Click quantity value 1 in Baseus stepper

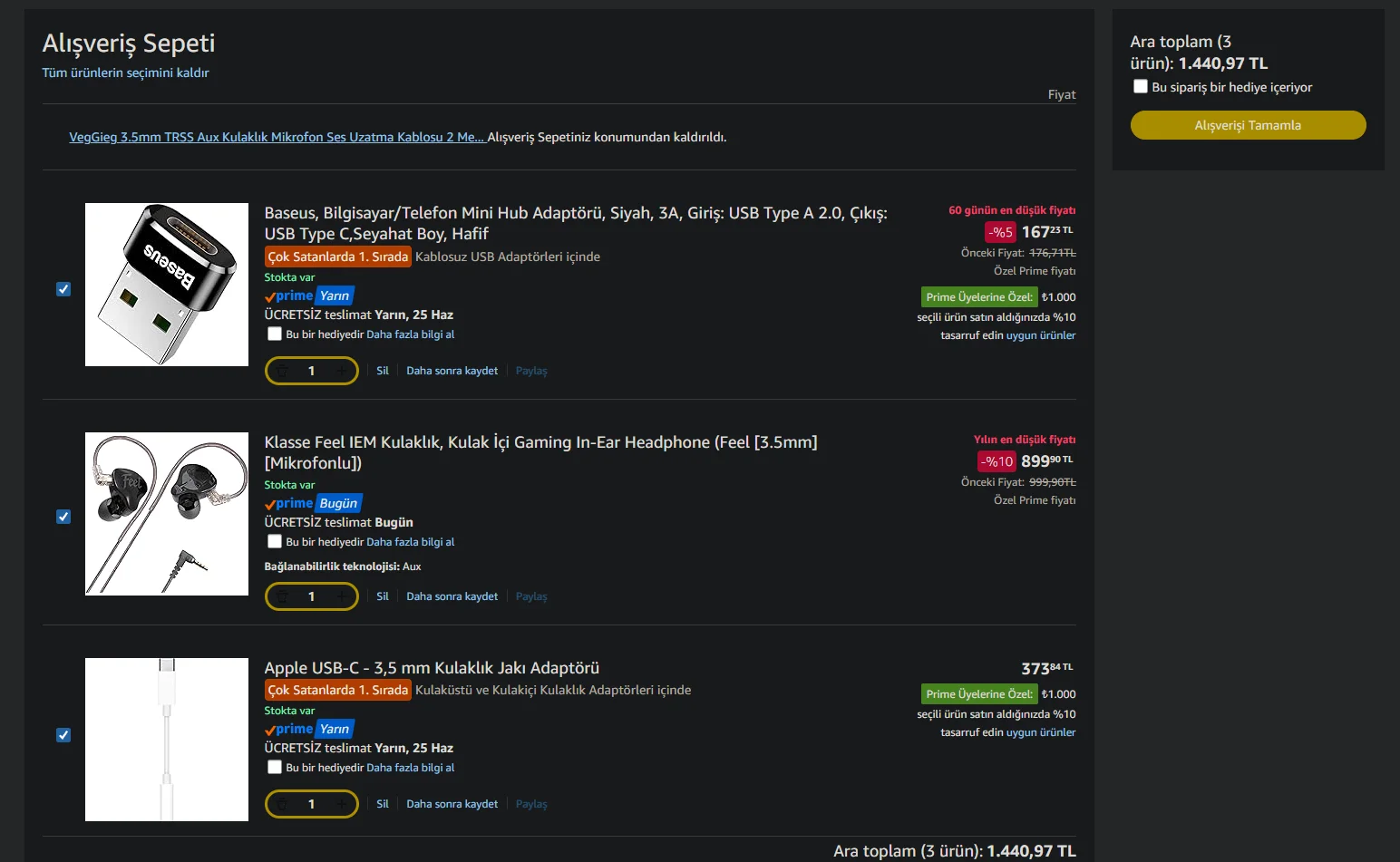pos(311,371)
